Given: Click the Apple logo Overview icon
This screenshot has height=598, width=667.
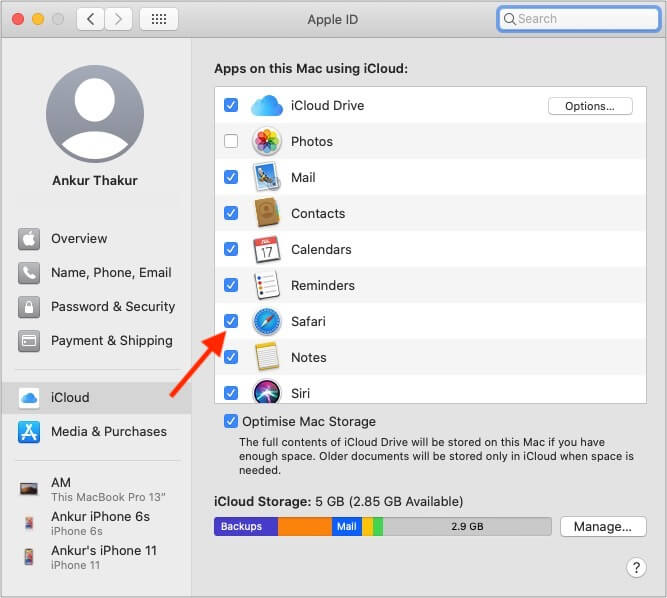Looking at the screenshot, I should click(x=29, y=239).
